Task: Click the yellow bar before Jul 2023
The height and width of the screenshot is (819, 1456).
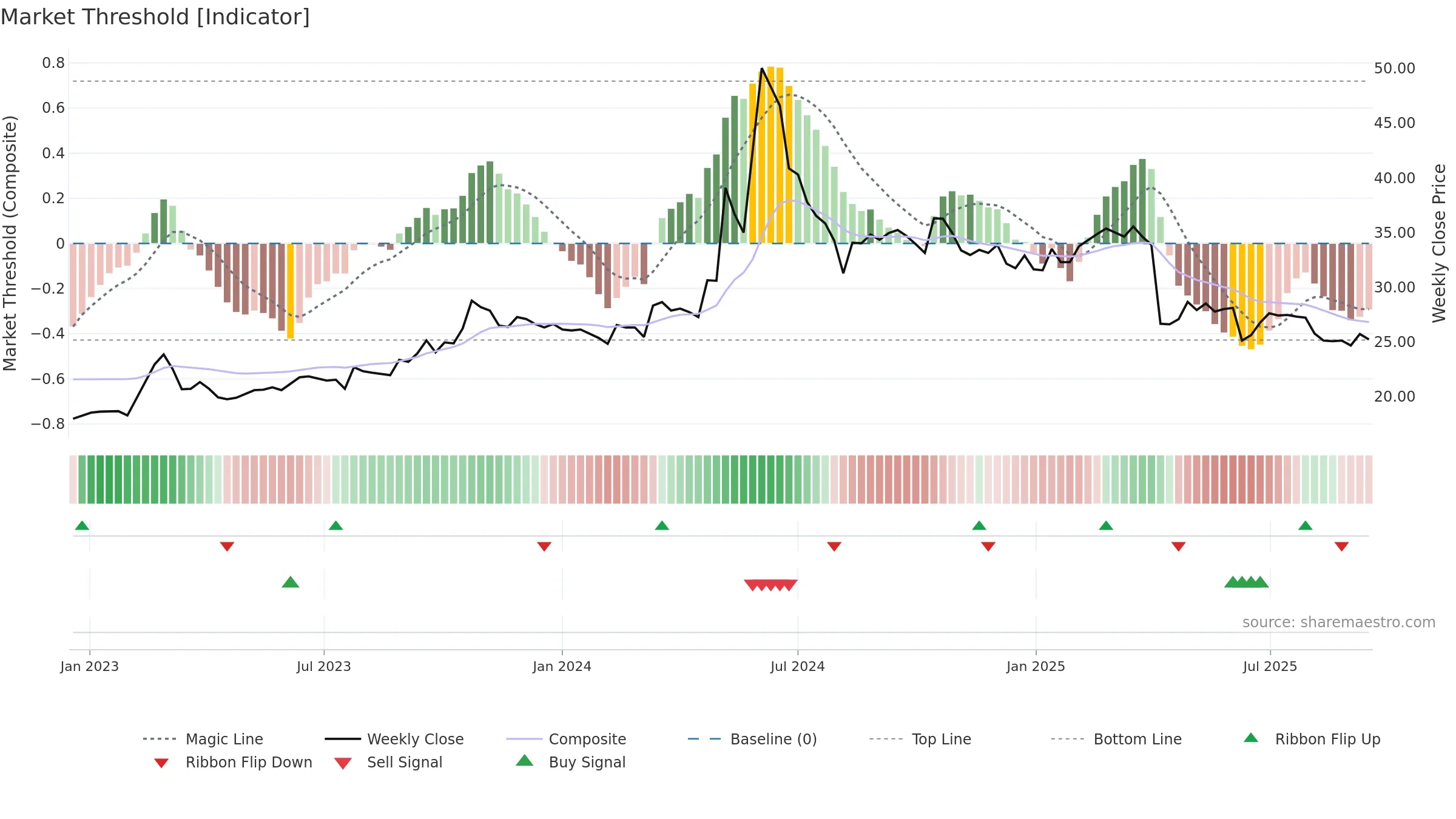Action: click(291, 291)
